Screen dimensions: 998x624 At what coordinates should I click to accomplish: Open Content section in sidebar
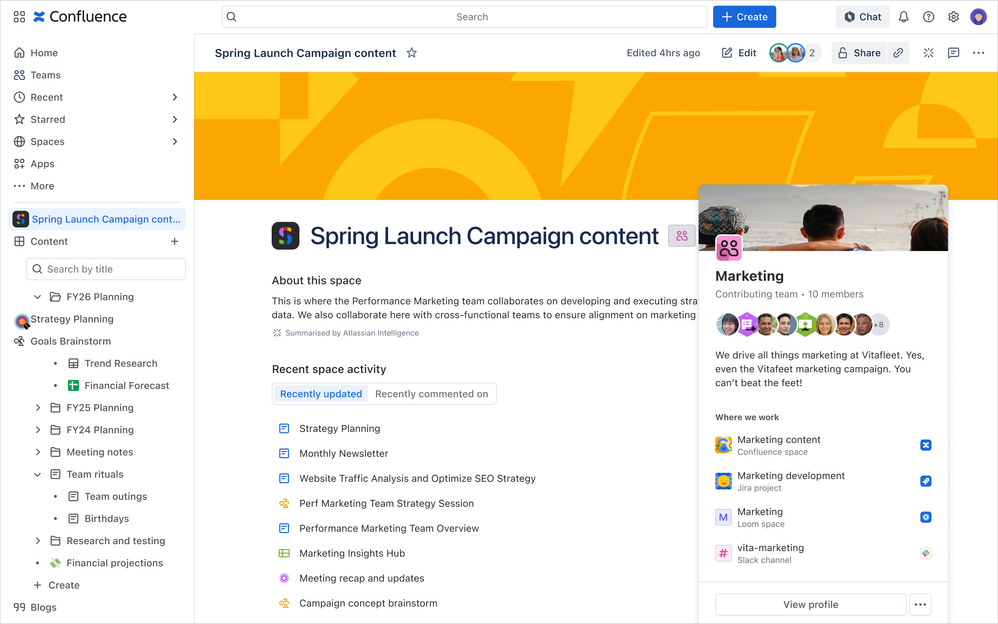49,241
